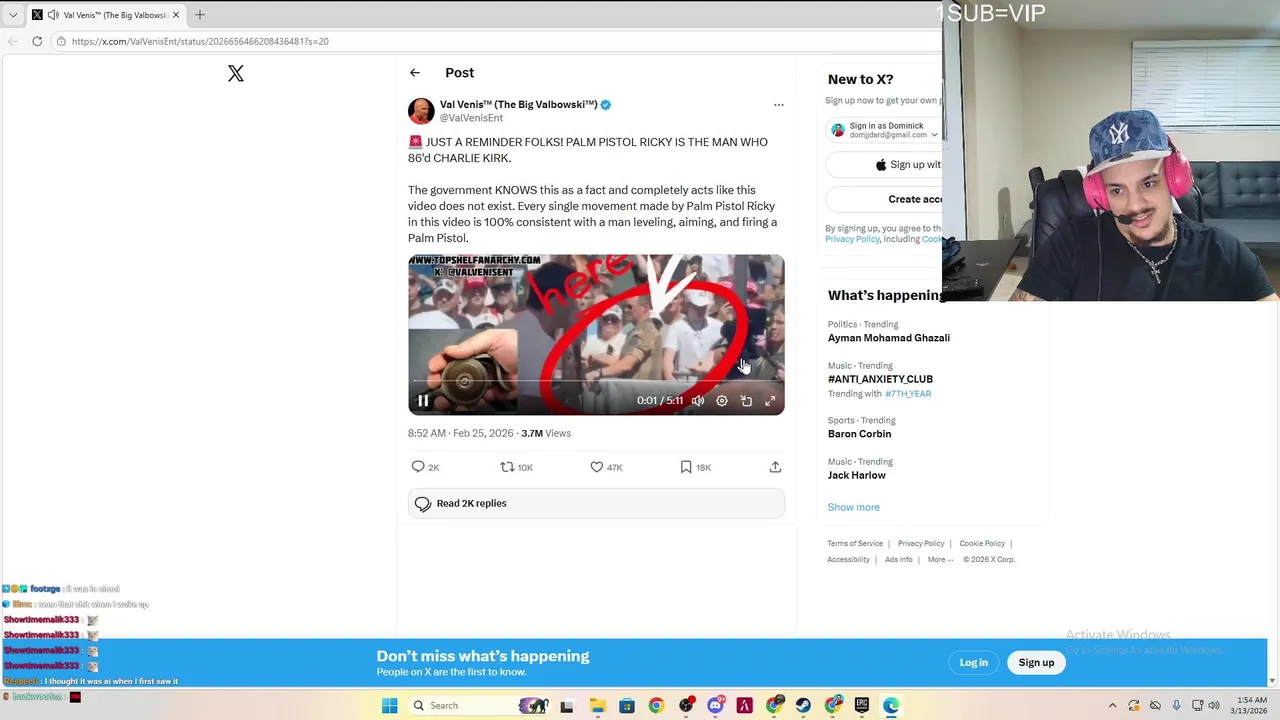Click Sign up with Apple button
This screenshot has width=1280, height=720.
click(x=884, y=165)
